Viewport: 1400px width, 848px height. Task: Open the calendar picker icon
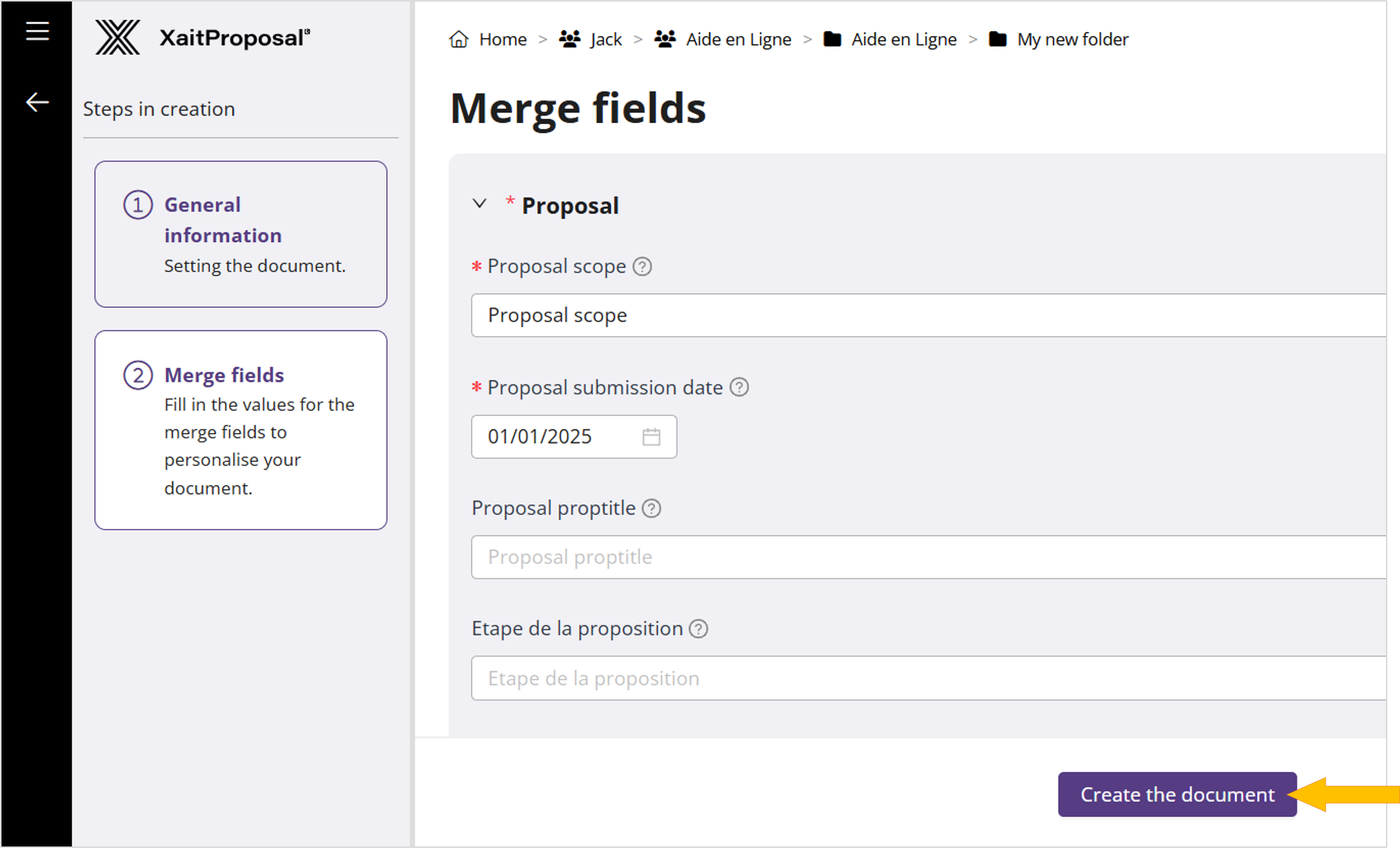[651, 437]
